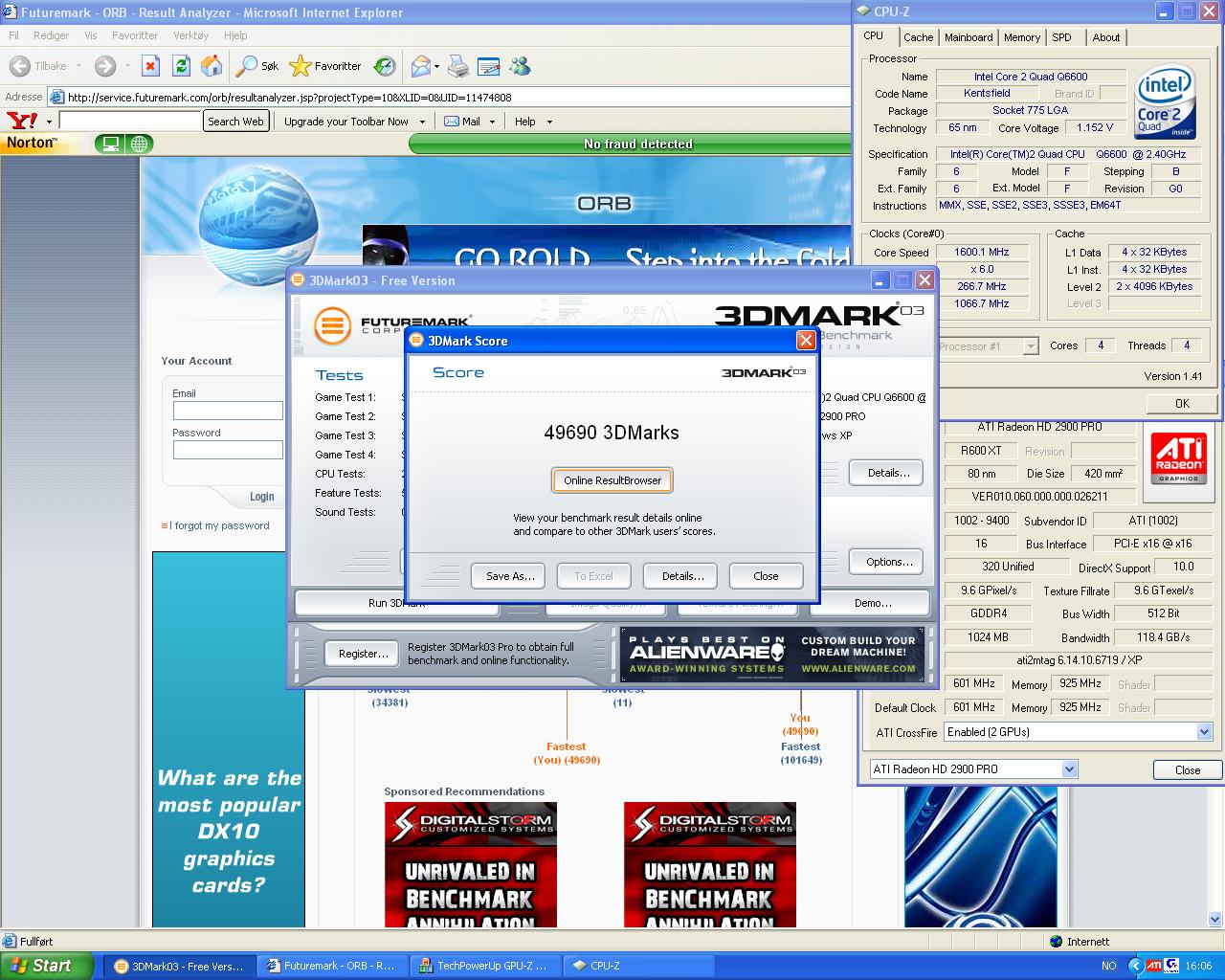Click the Norton No fraud detected bar
Image resolution: width=1225 pixels, height=980 pixels.
point(637,144)
